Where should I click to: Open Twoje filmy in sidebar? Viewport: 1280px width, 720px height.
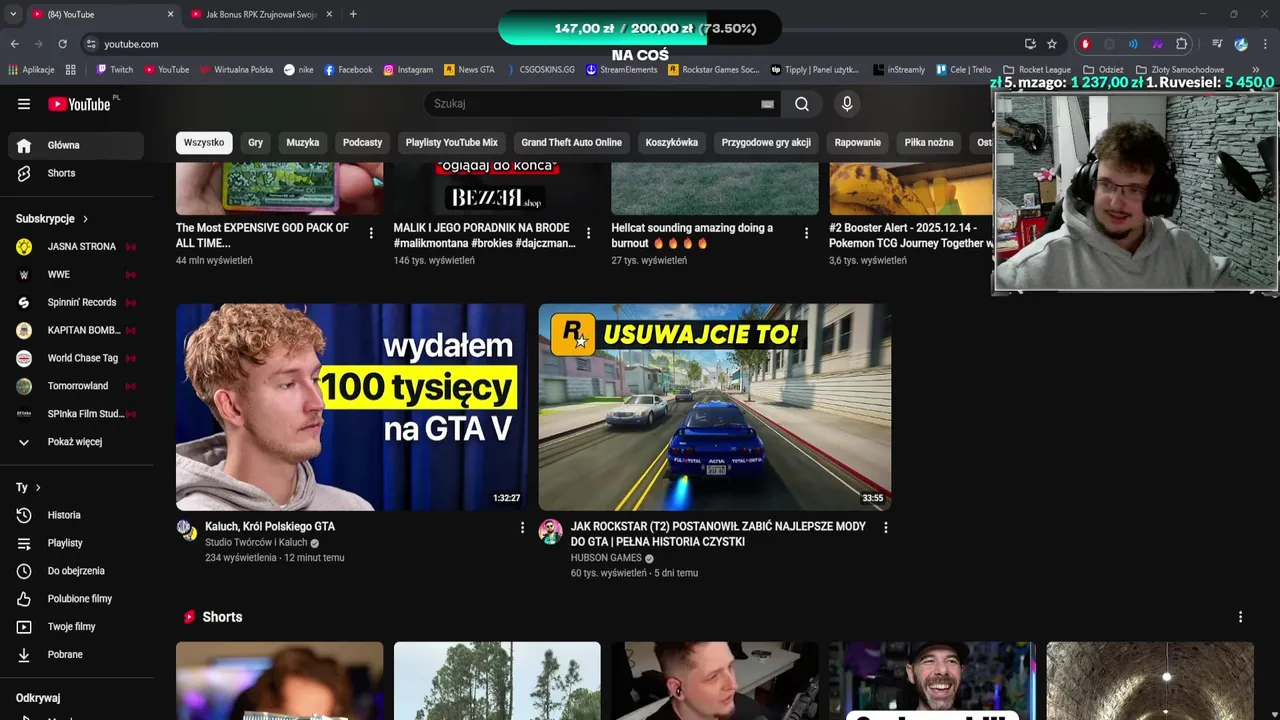pos(76,627)
